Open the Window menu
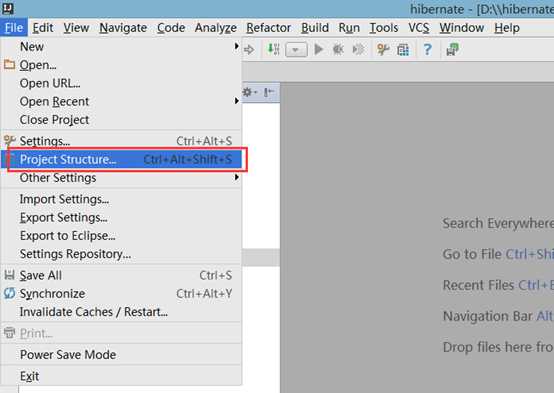This screenshot has height=393, width=554. point(461,28)
